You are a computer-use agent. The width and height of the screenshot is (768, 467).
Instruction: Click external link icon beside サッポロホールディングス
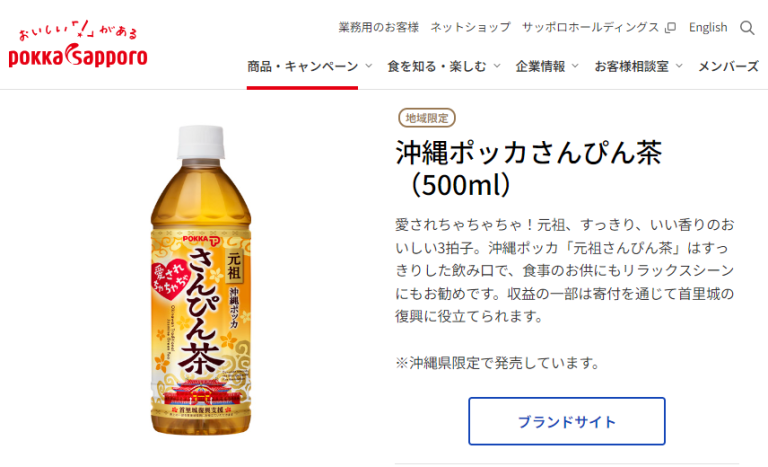tap(671, 27)
